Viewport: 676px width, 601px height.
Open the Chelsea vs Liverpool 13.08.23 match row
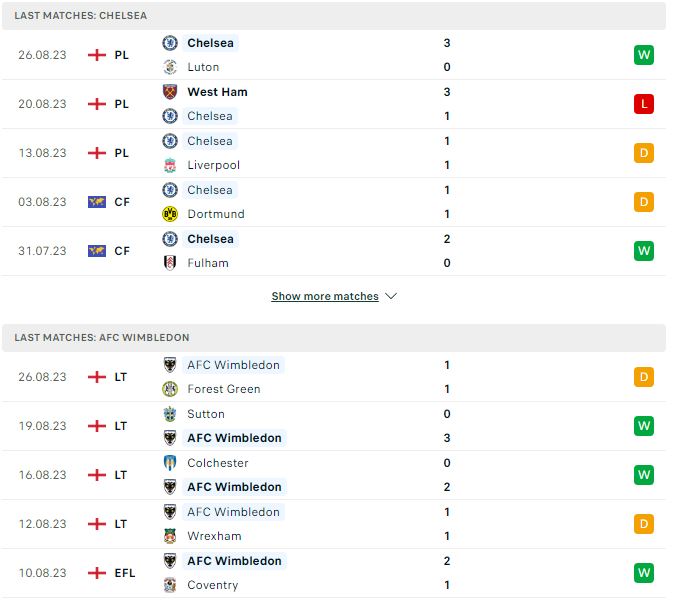point(334,153)
